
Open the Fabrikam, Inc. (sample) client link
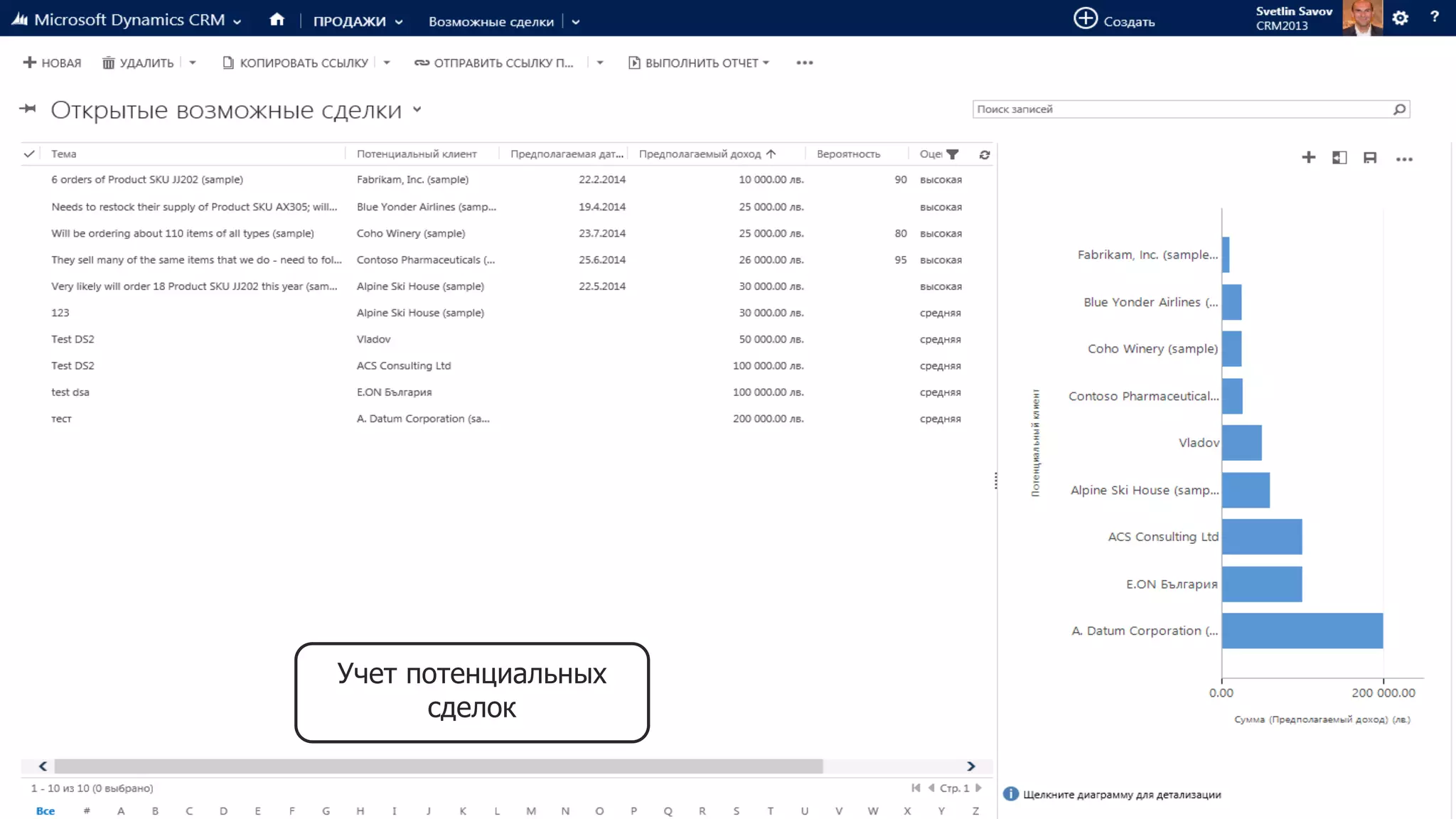(x=412, y=180)
